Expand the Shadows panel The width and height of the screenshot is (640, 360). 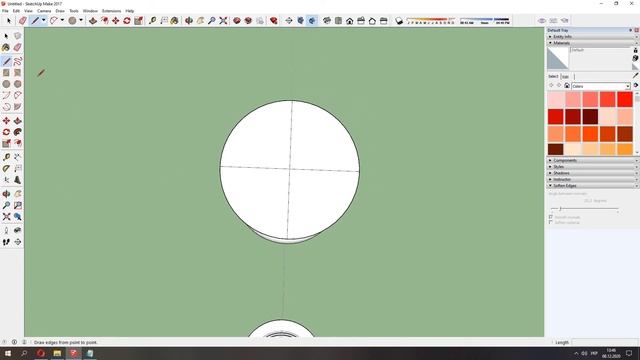[x=593, y=173]
